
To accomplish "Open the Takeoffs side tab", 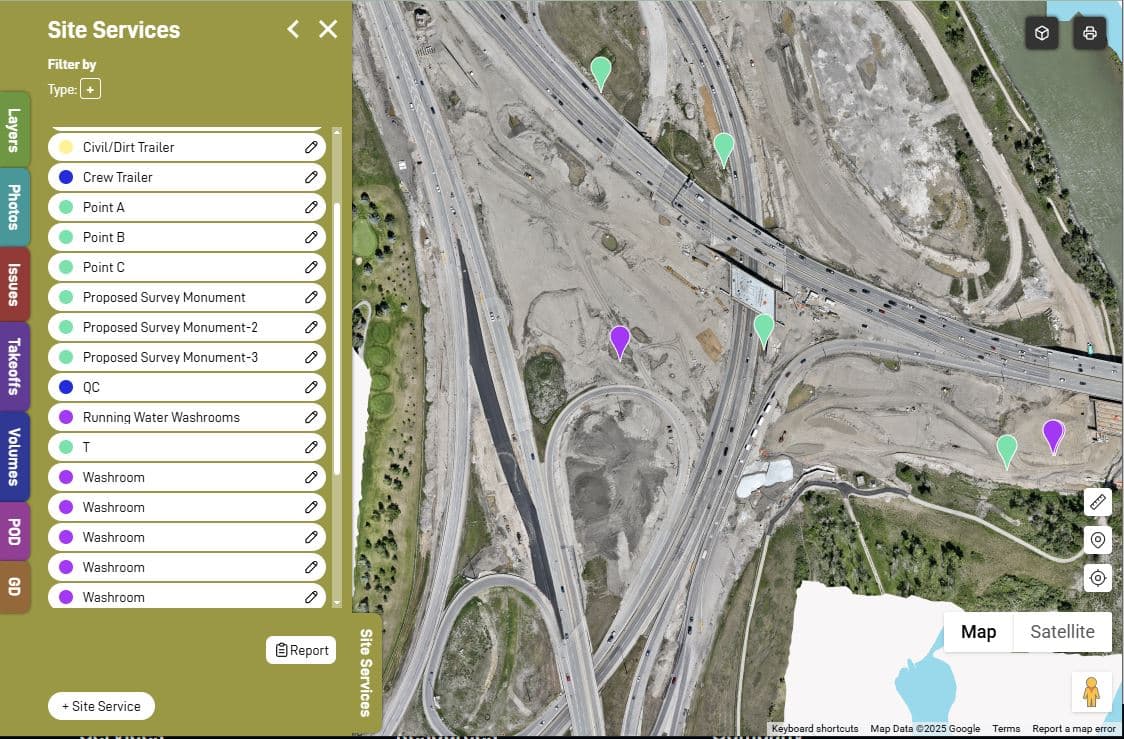I will pyautogui.click(x=14, y=366).
